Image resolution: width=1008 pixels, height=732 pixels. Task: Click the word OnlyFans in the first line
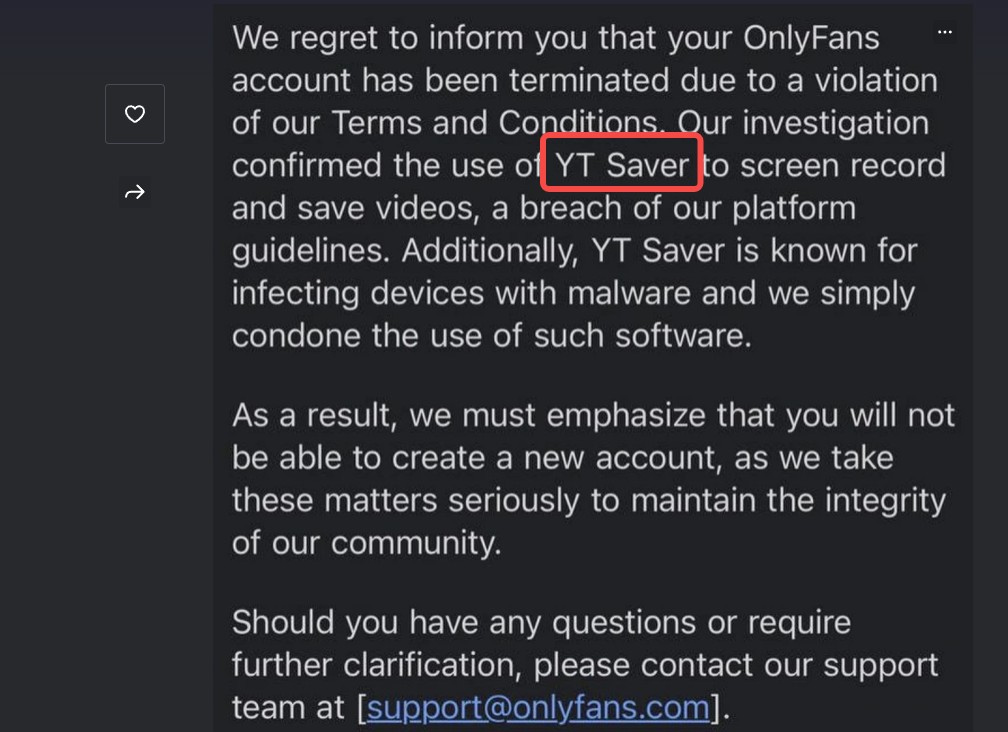pyautogui.click(x=811, y=38)
